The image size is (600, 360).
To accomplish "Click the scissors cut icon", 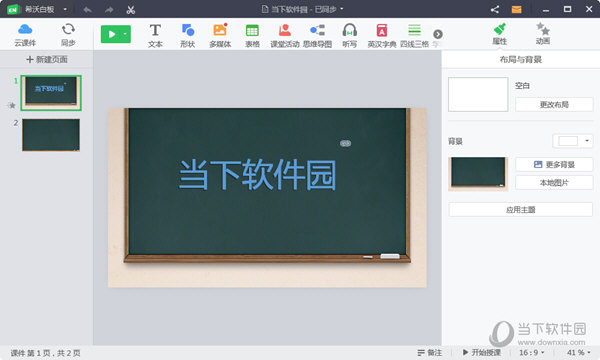I will click(130, 10).
